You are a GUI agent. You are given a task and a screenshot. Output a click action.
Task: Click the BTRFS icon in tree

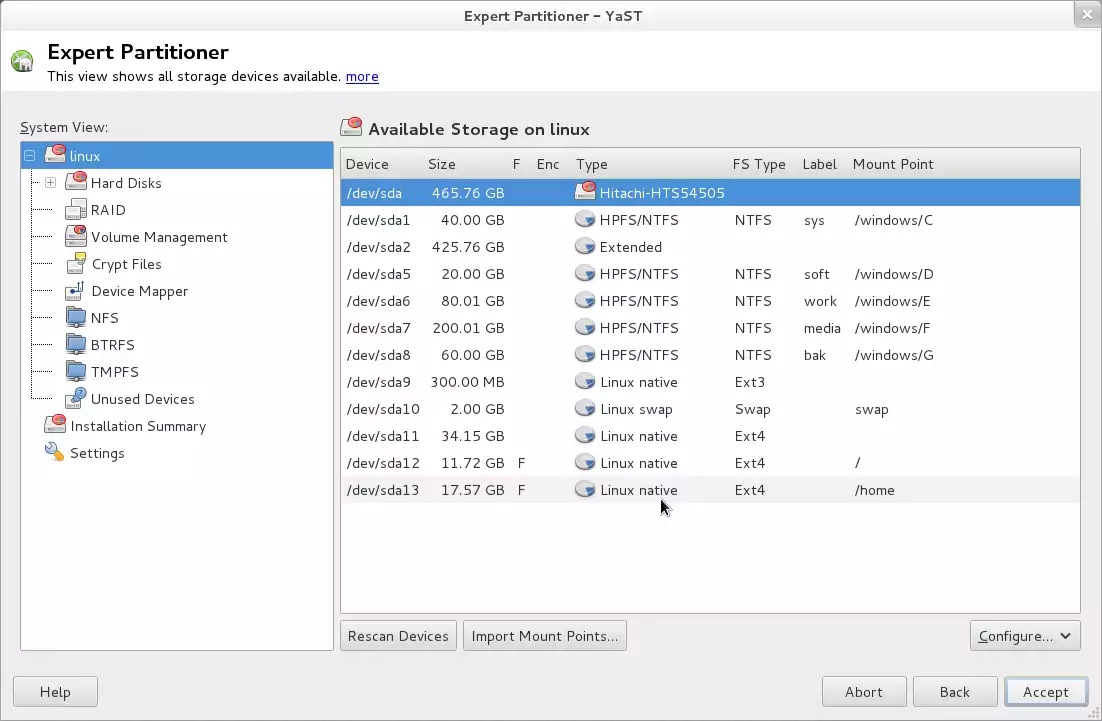coord(76,345)
